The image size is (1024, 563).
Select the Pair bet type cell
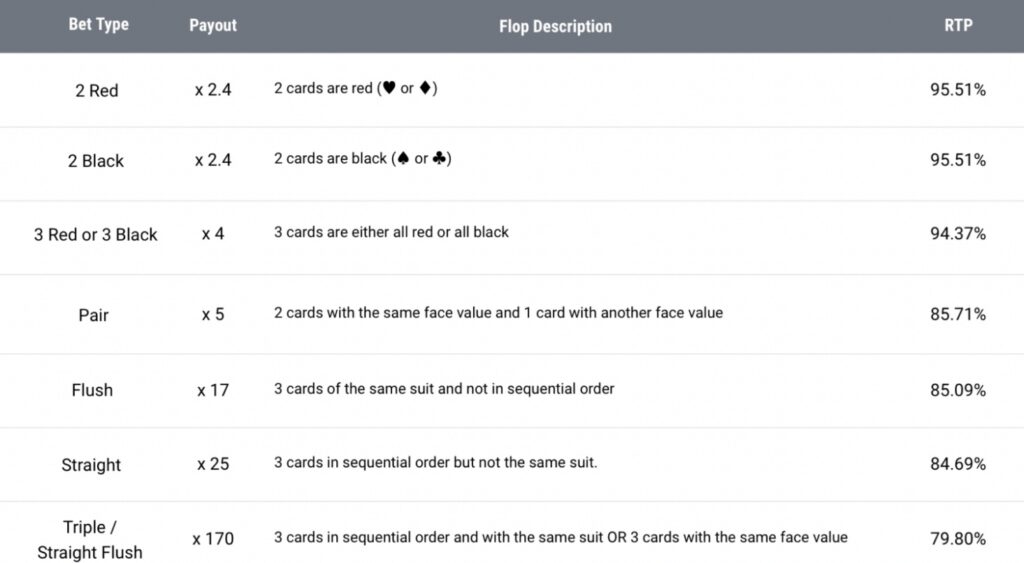93,315
